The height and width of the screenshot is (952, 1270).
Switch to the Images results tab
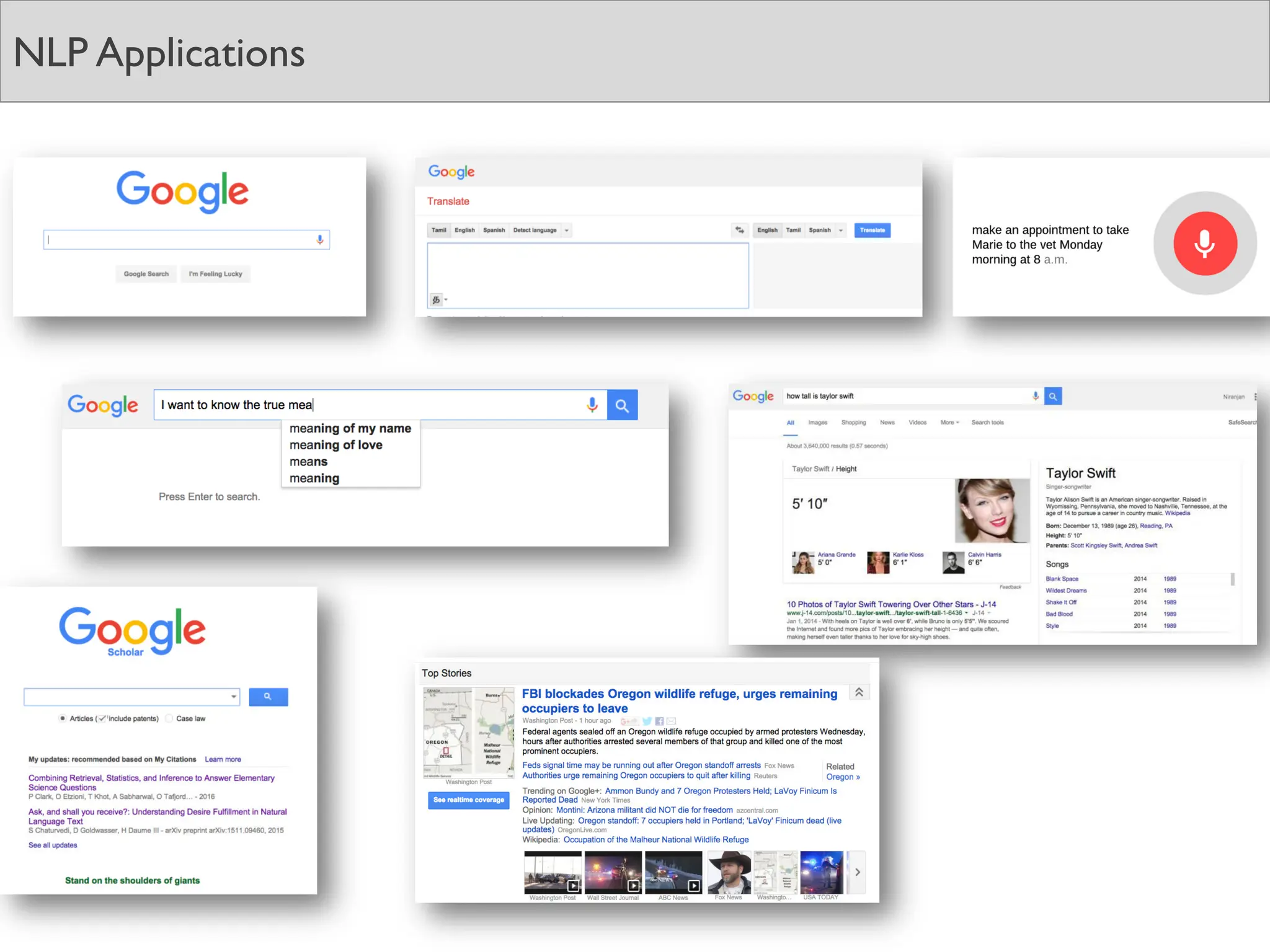tap(817, 423)
